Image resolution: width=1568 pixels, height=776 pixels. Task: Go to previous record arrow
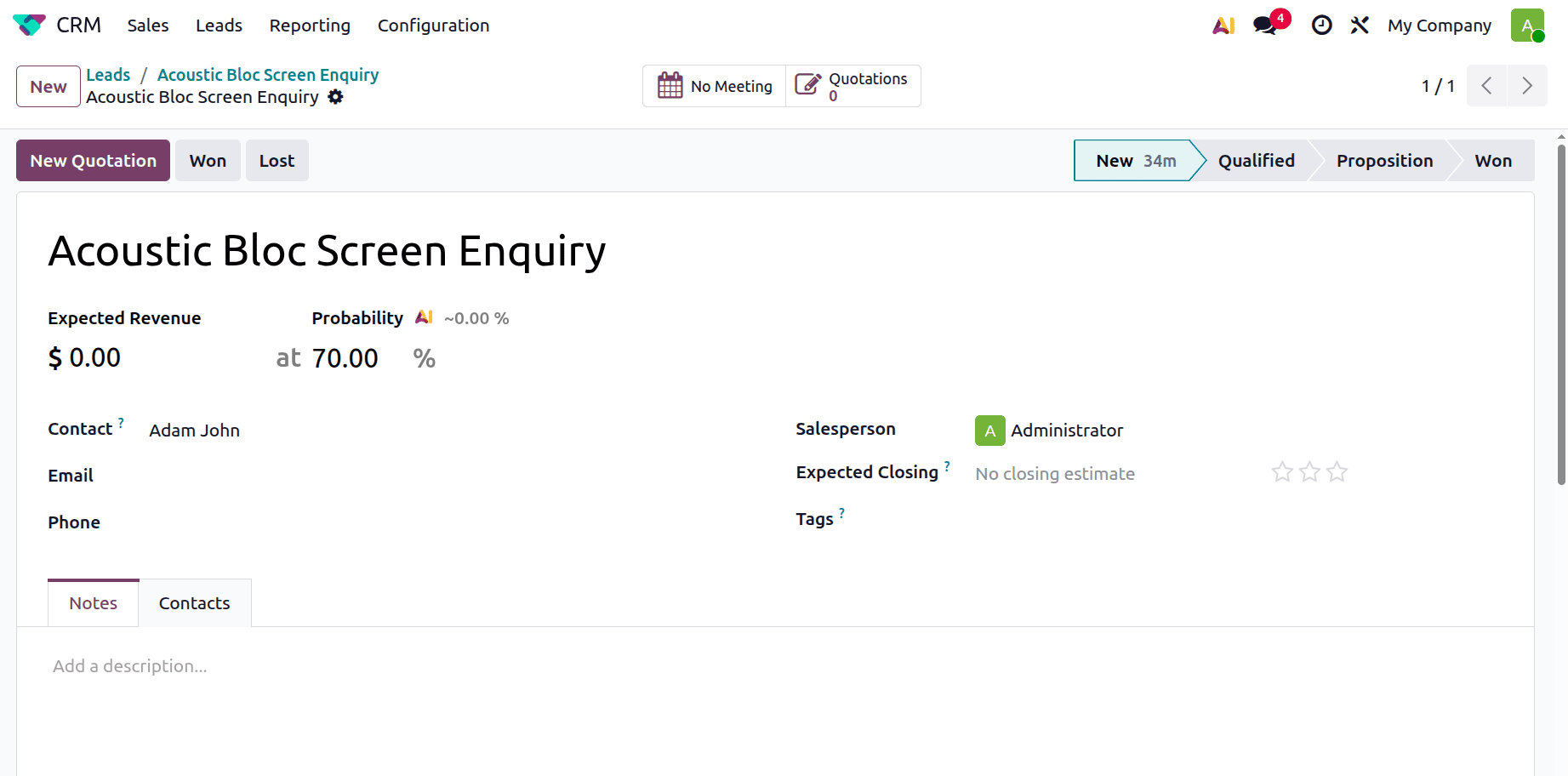coord(1486,86)
